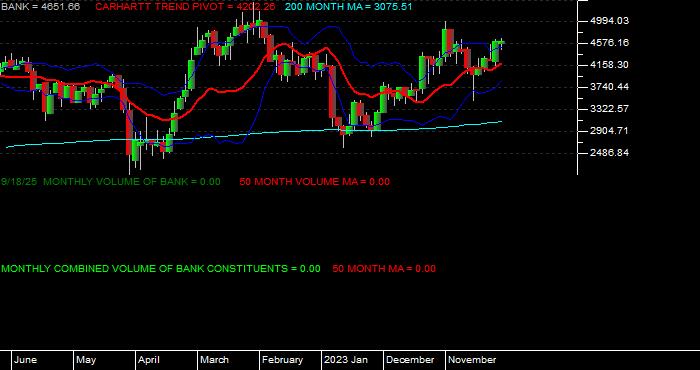Select the December marker on the time axis
The height and width of the screenshot is (370, 700).
(410, 360)
